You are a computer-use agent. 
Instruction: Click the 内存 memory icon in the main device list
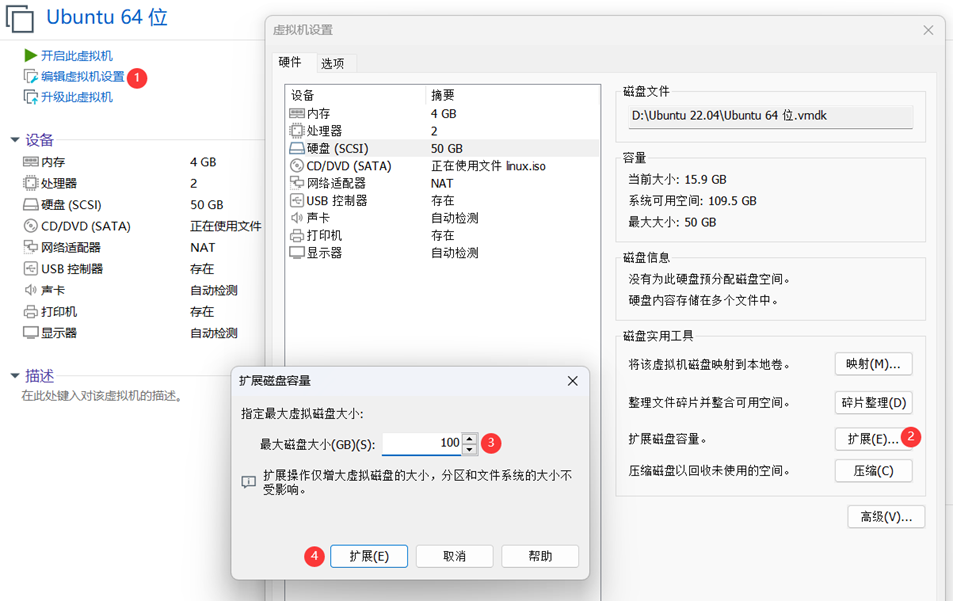coord(30,162)
